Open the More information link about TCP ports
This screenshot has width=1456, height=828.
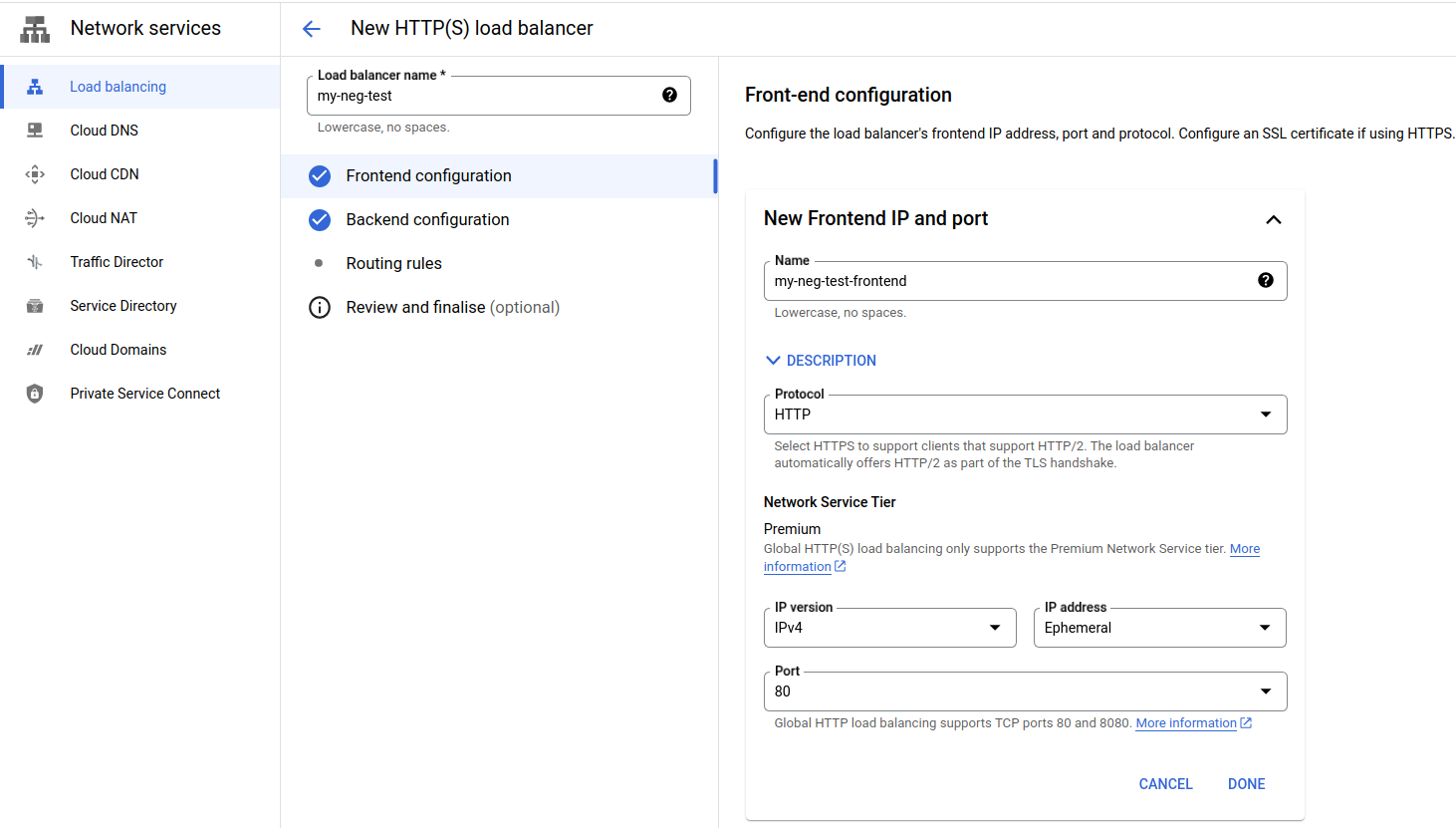coord(1186,722)
